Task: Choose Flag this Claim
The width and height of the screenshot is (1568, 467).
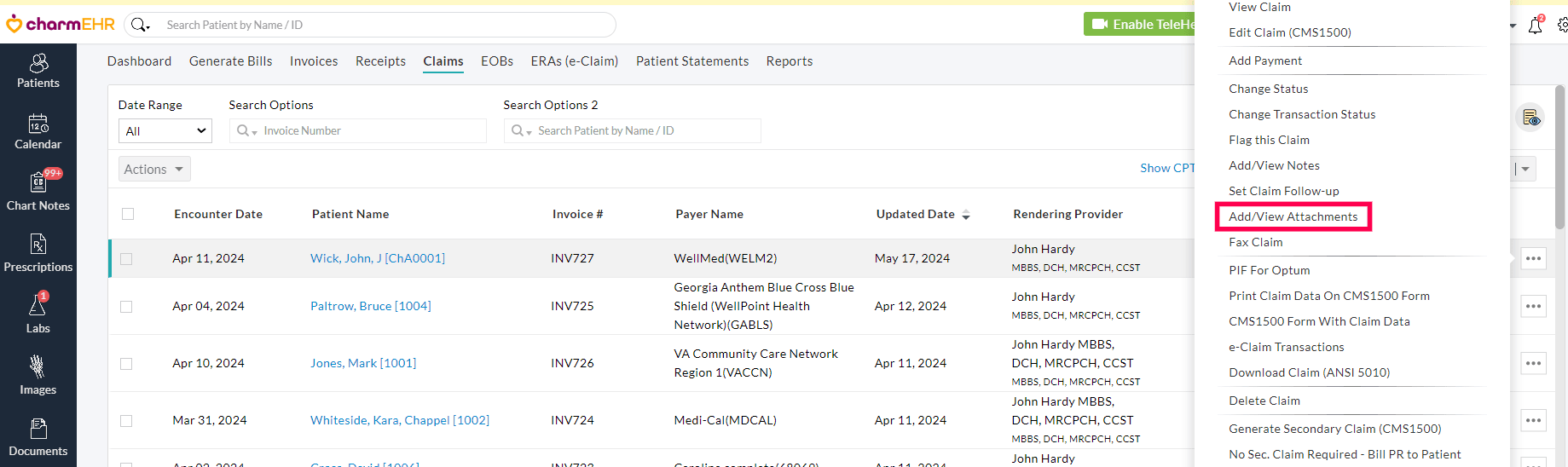Action: pyautogui.click(x=1269, y=140)
